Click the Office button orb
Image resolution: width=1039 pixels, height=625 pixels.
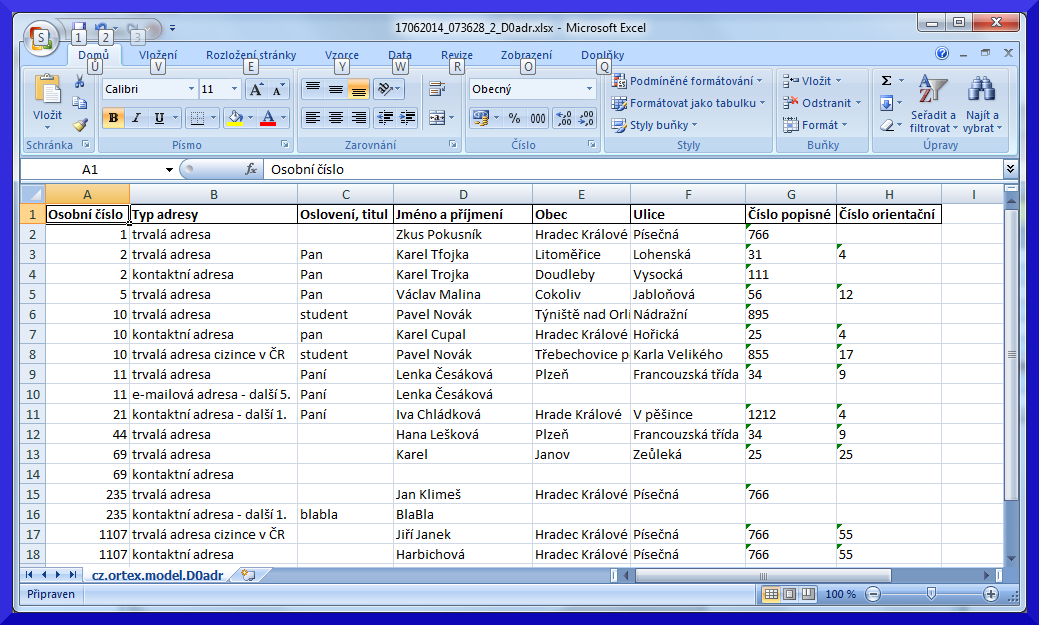pos(43,38)
